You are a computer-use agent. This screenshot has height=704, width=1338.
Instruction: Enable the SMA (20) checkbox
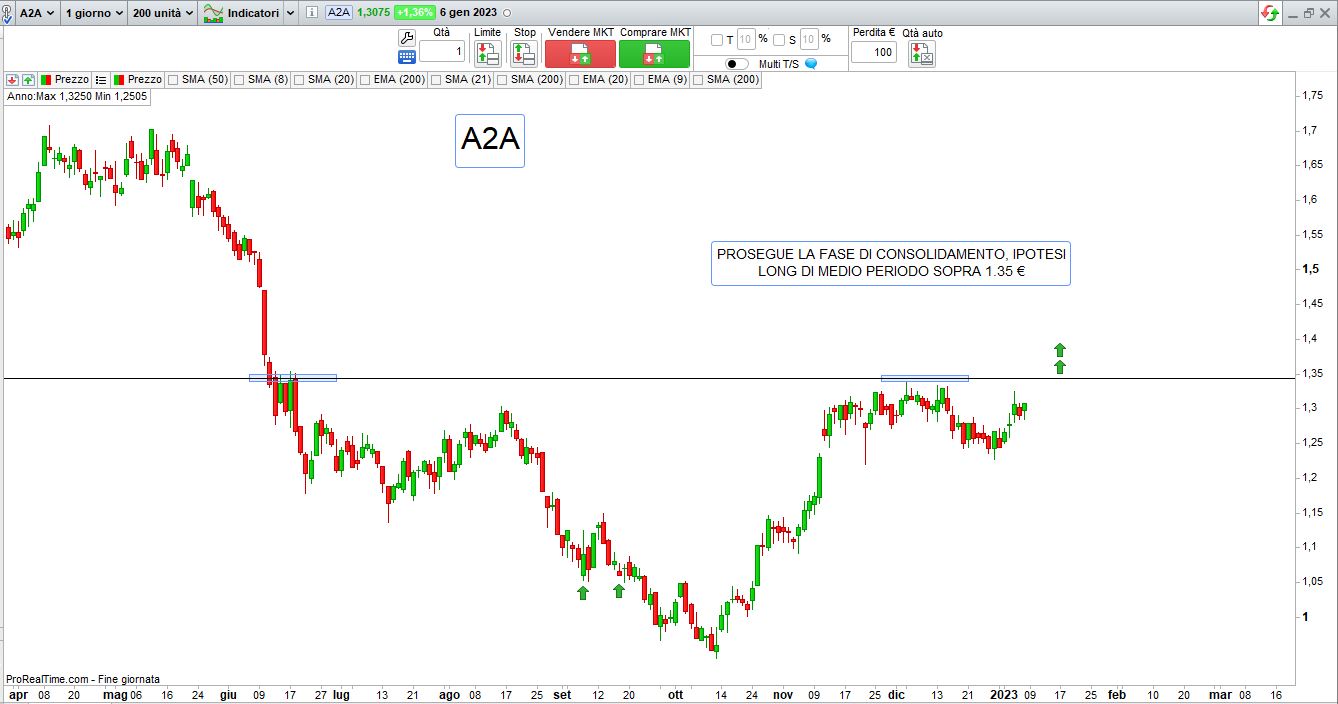coord(300,79)
